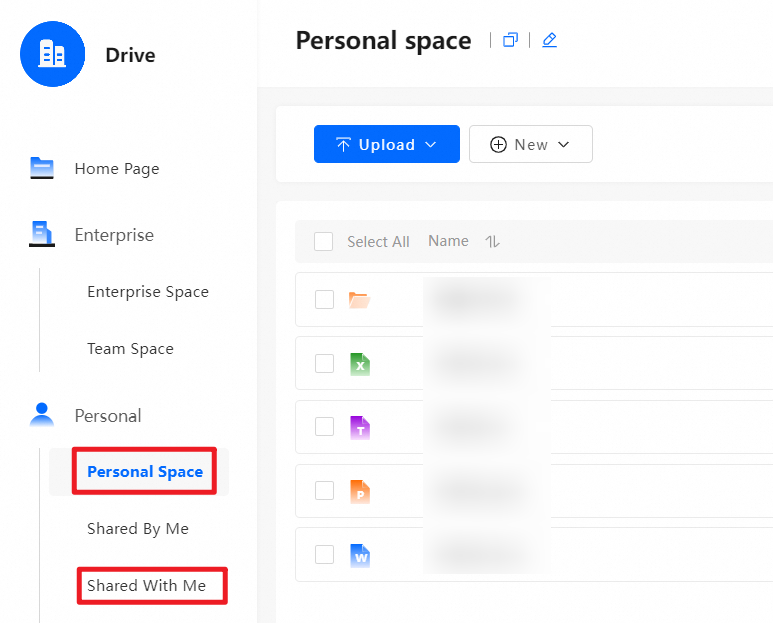Click the orange folder icon in file list
This screenshot has height=623, width=773.
click(360, 299)
